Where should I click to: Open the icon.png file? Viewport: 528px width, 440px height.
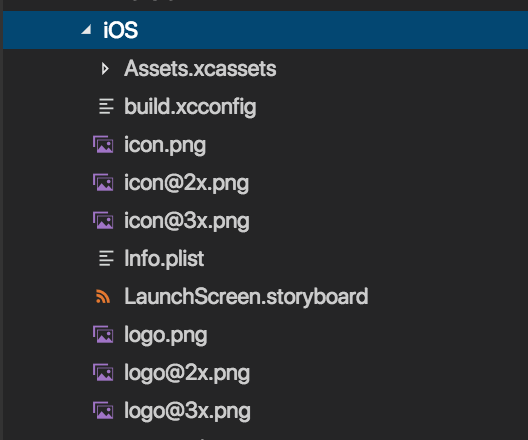165,145
